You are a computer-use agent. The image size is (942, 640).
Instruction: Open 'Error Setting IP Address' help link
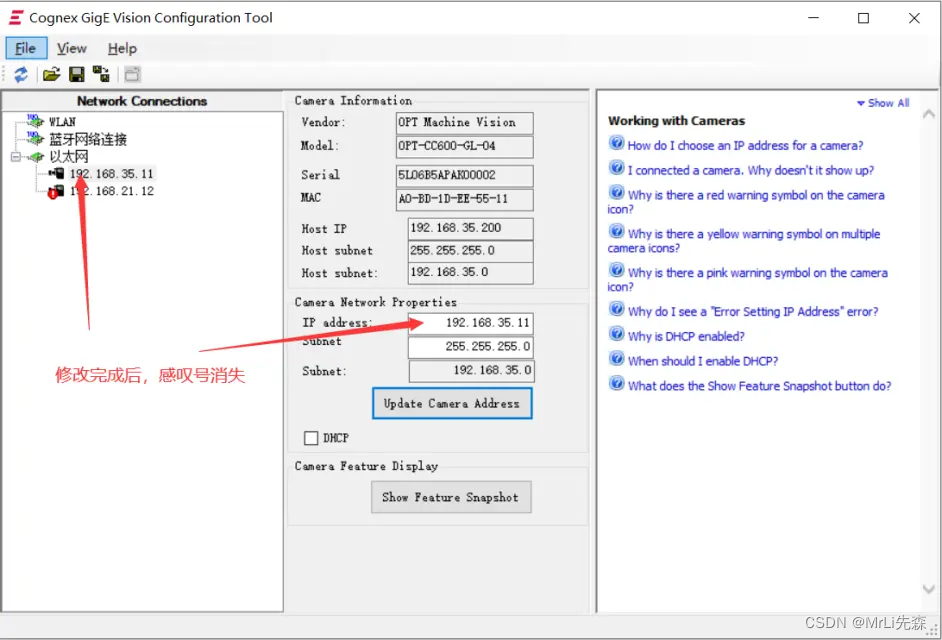tap(753, 311)
